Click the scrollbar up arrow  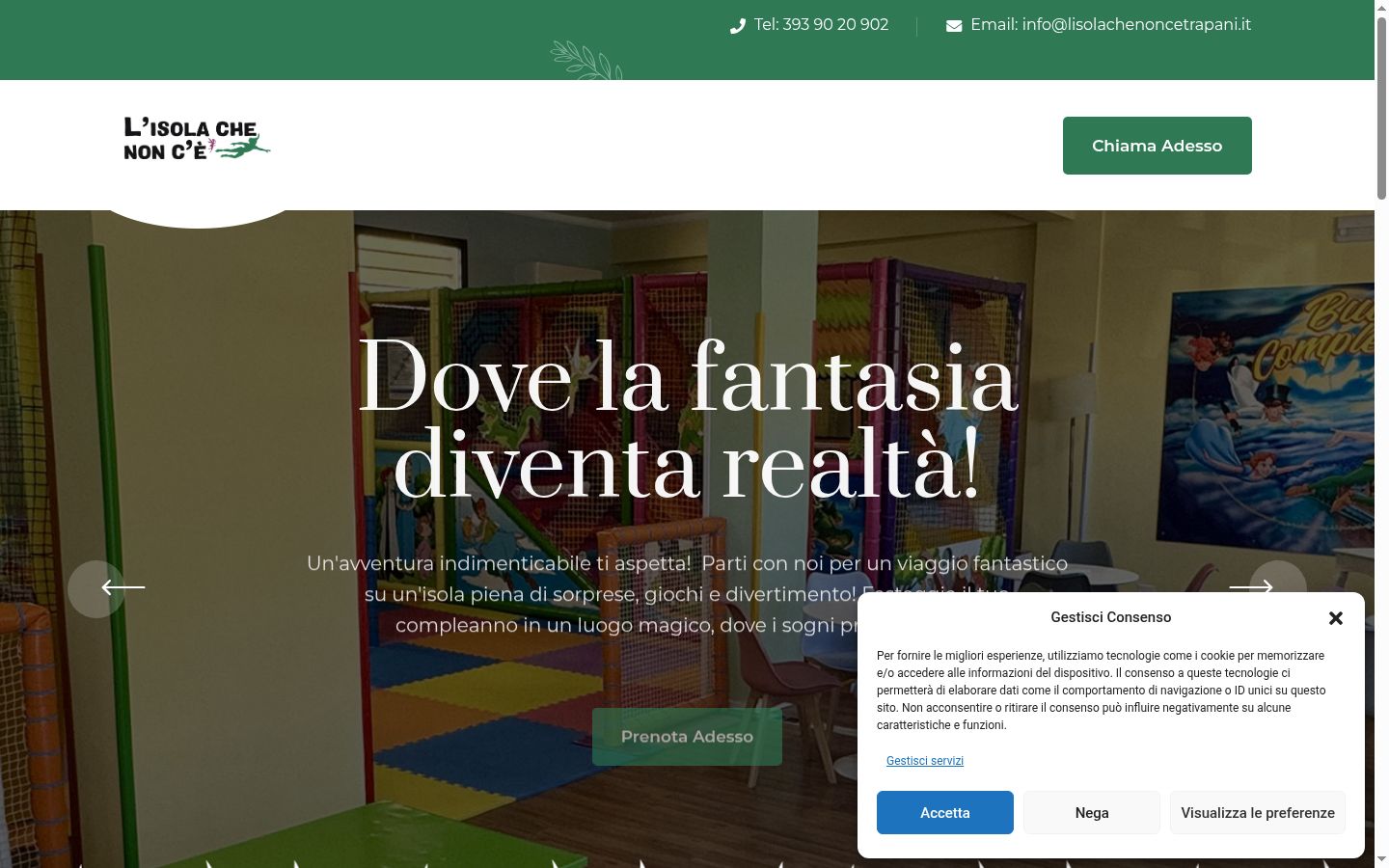click(x=1381, y=8)
